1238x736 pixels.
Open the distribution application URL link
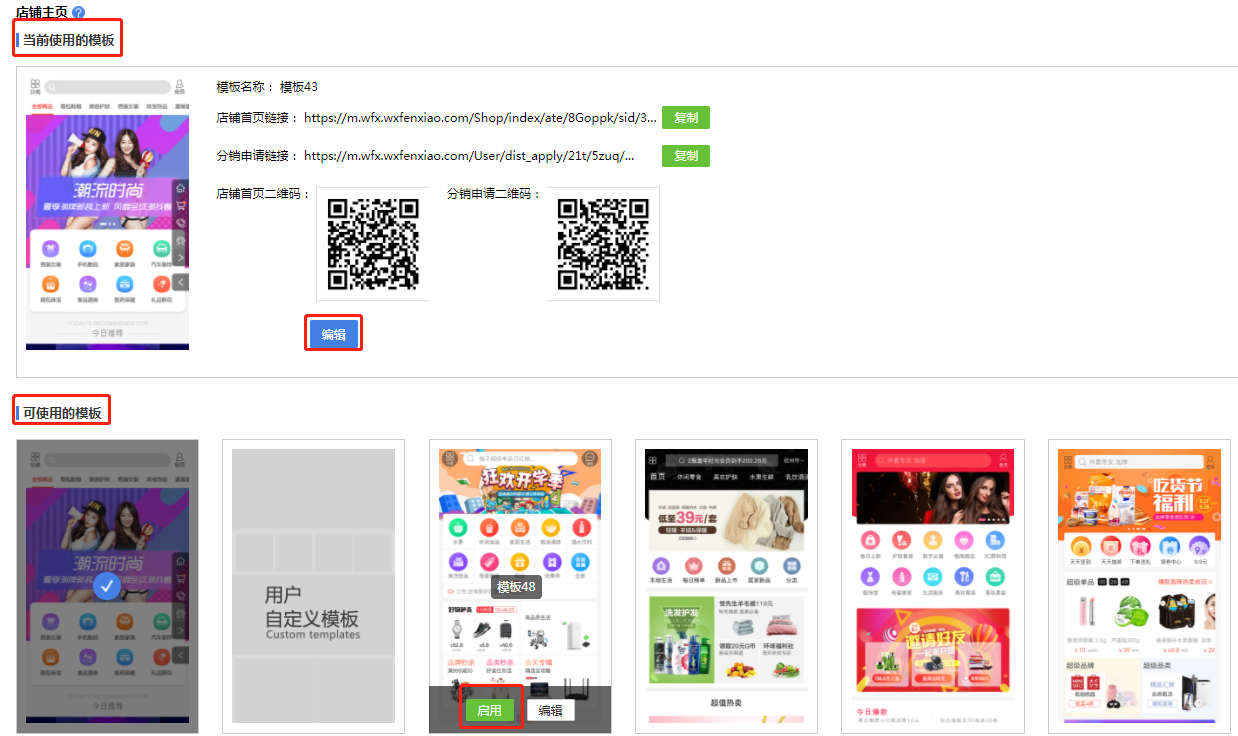coord(469,156)
